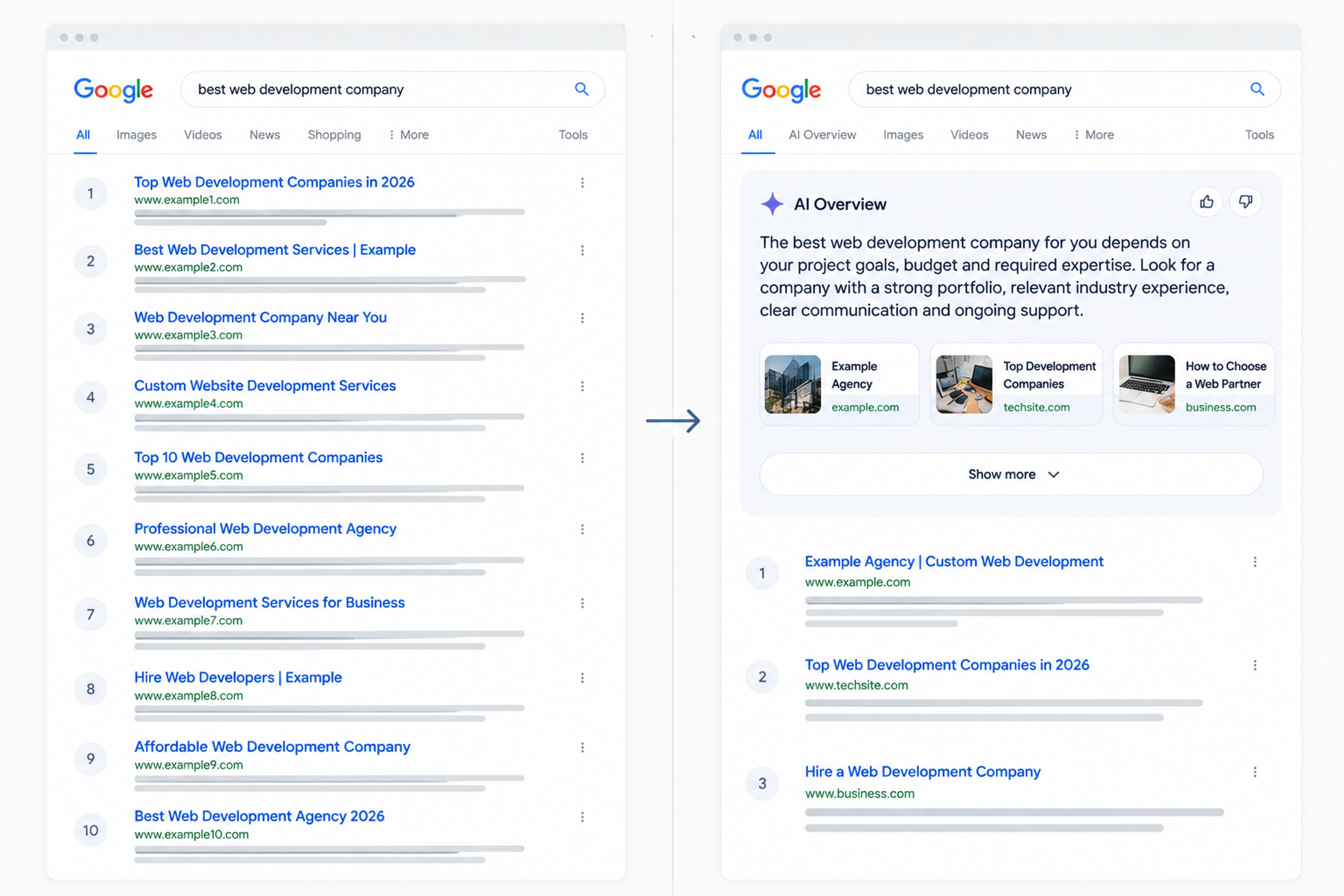Image resolution: width=1344 pixels, height=896 pixels.
Task: Open three-dot menu for Hire Web Developers result
Action: coord(582,678)
